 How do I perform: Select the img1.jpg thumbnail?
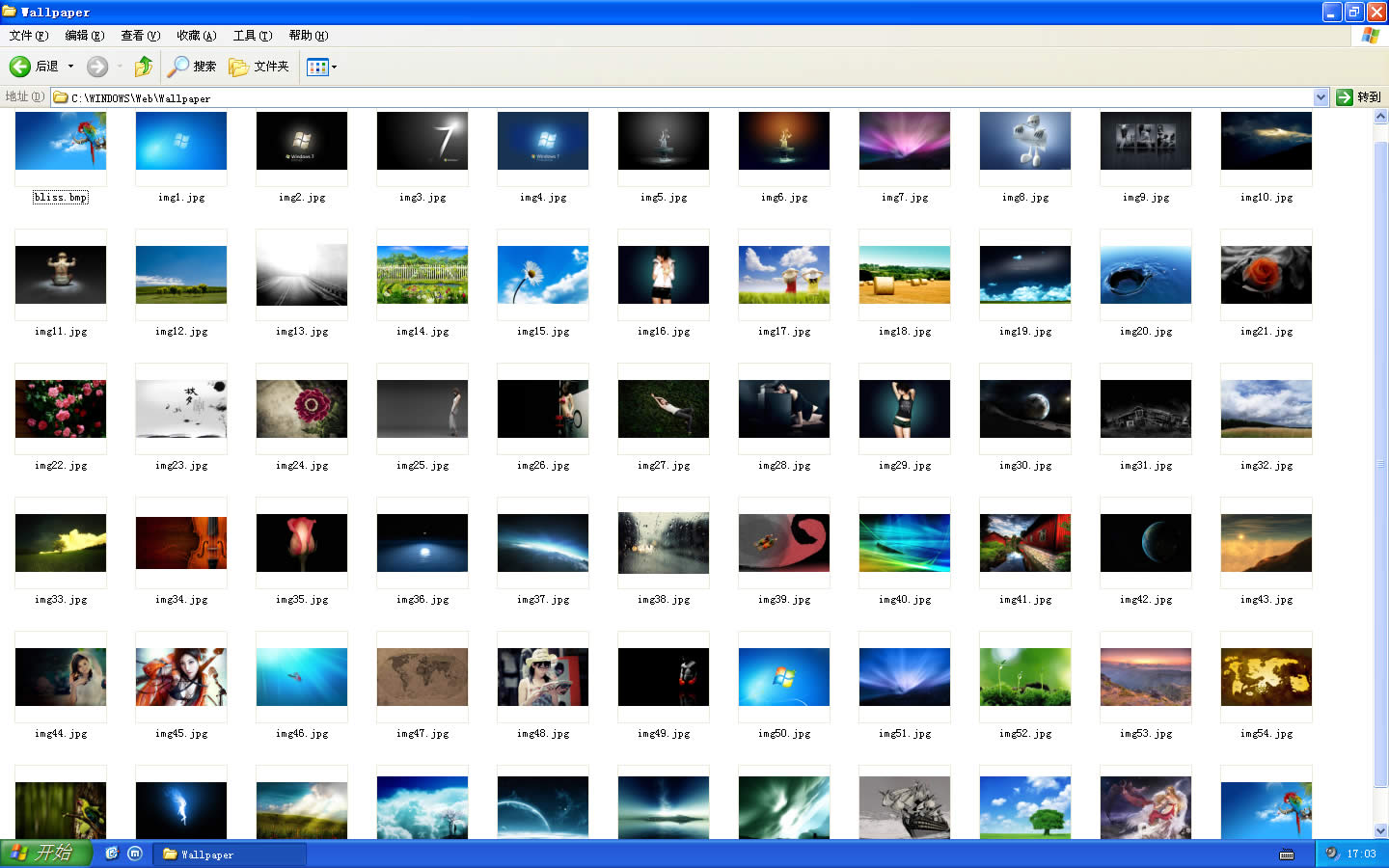[x=181, y=141]
